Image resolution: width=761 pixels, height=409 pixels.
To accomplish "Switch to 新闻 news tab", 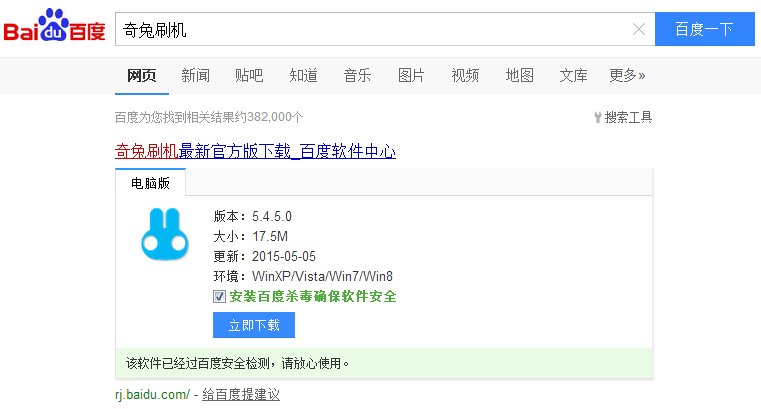I will coord(195,75).
